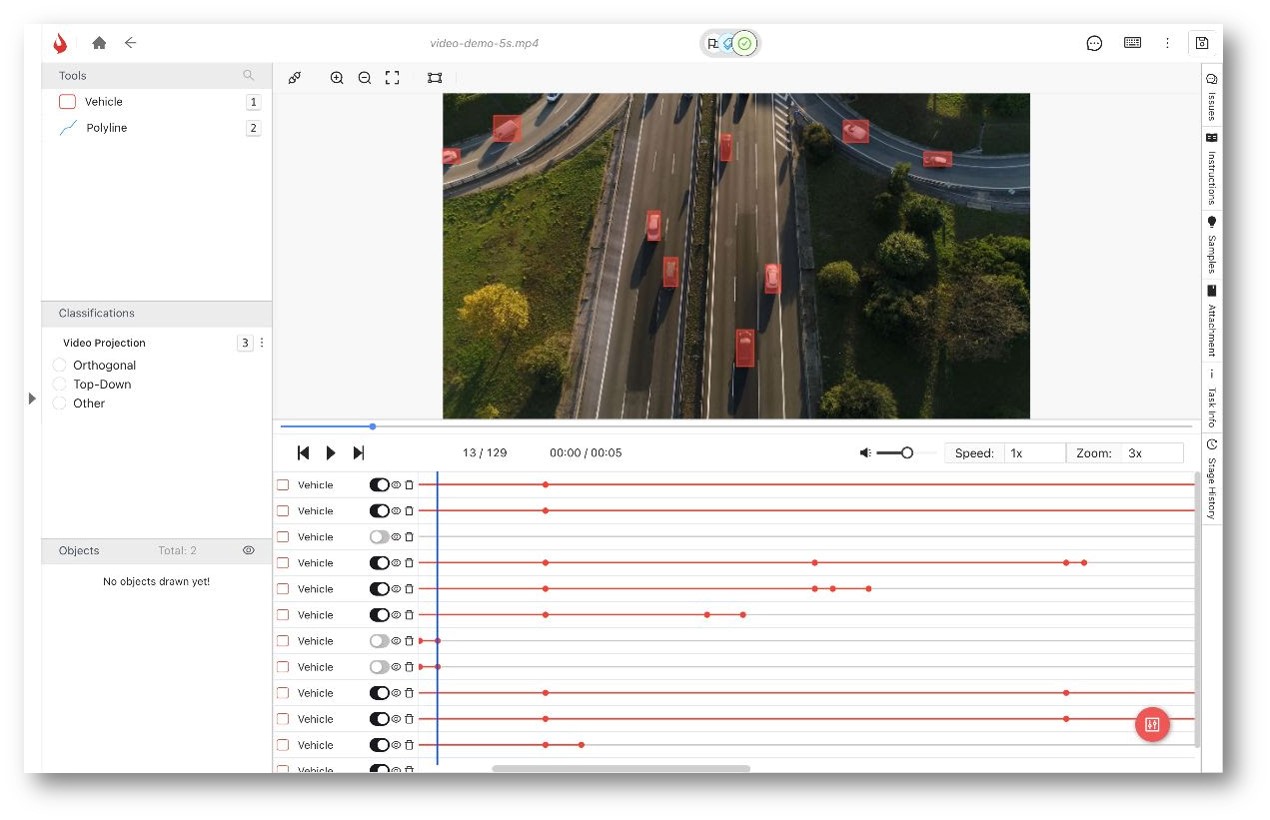
Task: Open the comments speech bubble icon
Action: tap(1094, 43)
